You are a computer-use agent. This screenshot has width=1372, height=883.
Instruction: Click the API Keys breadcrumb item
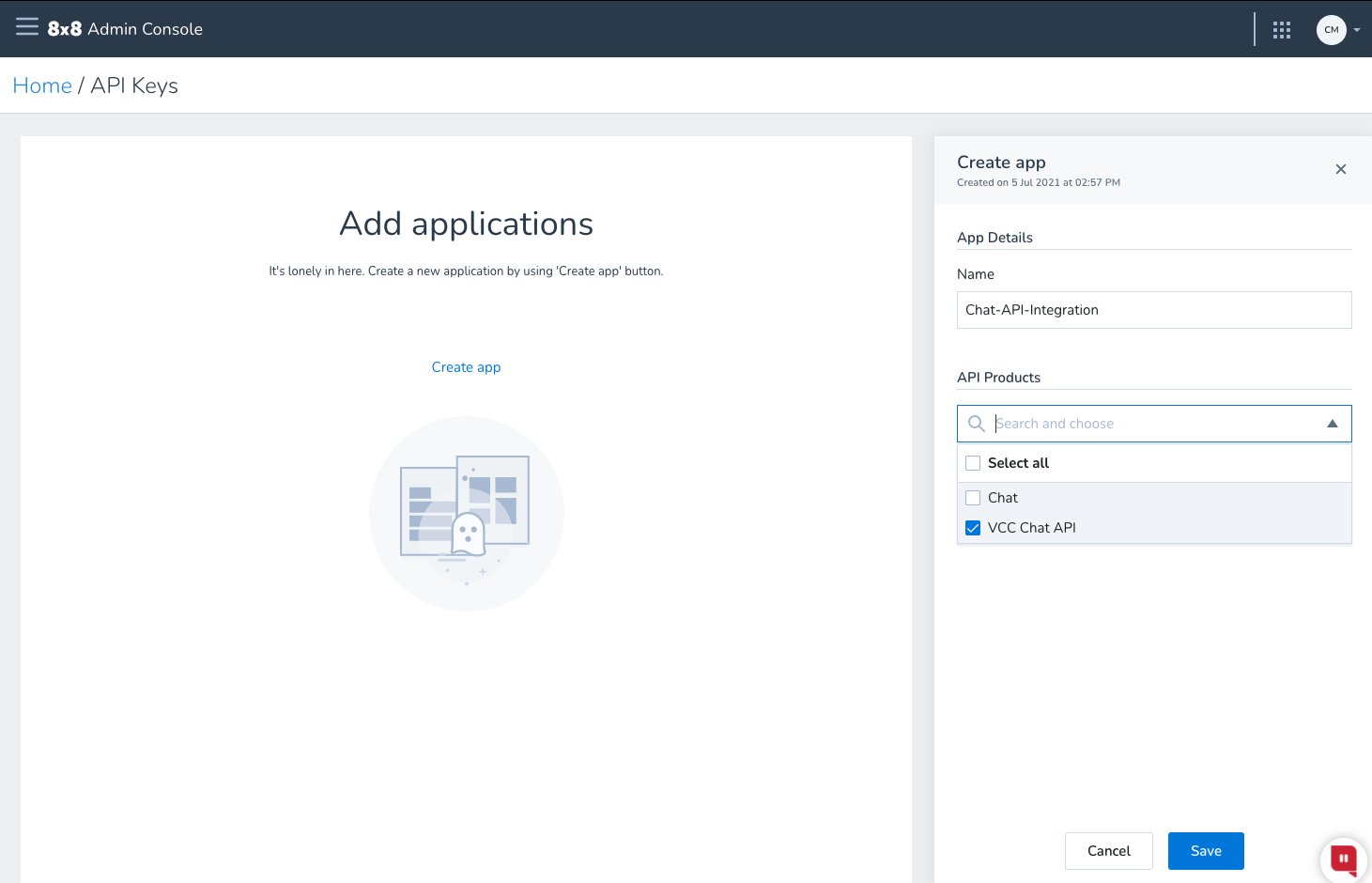coord(134,85)
